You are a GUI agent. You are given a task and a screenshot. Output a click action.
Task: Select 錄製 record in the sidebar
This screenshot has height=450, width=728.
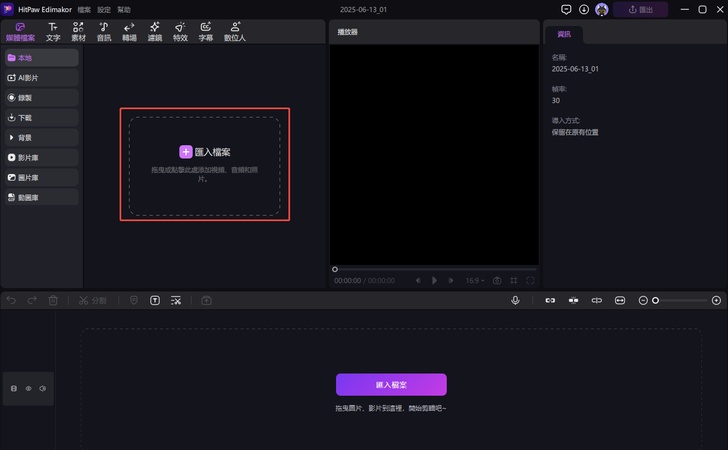point(42,98)
